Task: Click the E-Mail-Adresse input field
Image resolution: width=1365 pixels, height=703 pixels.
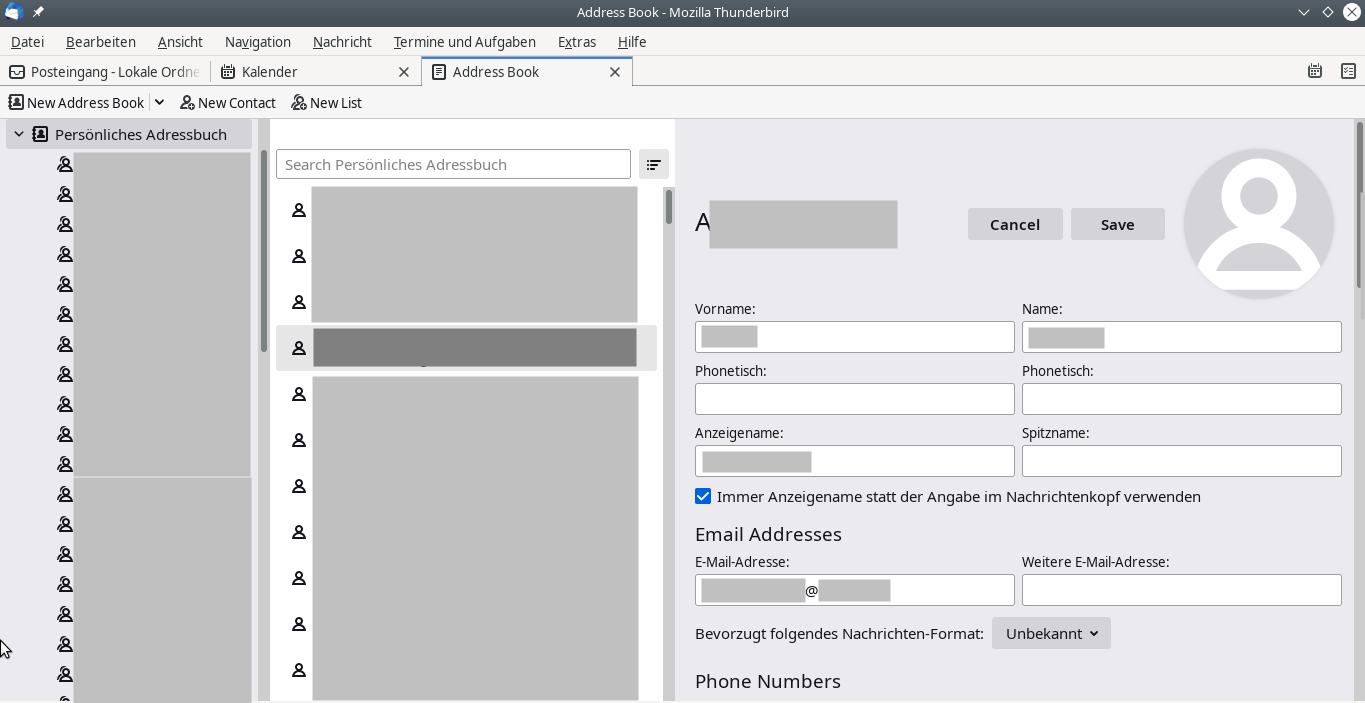Action: click(x=855, y=590)
